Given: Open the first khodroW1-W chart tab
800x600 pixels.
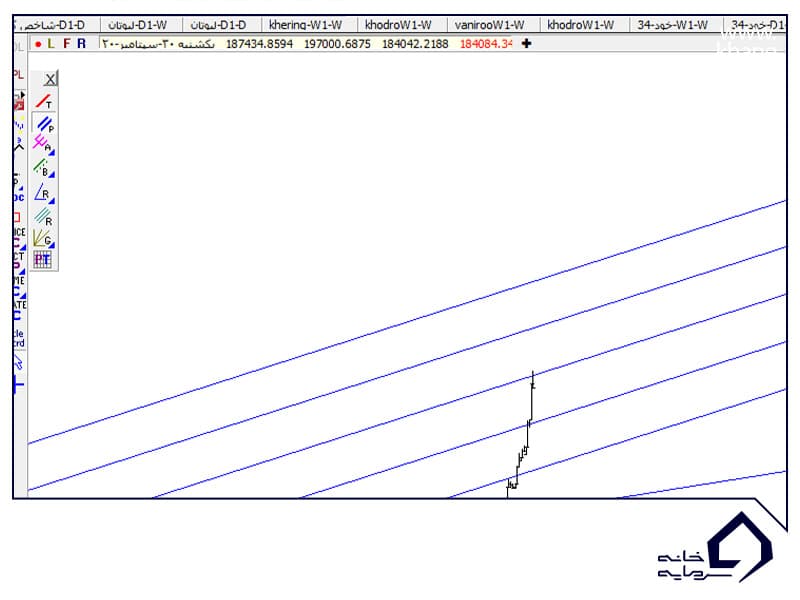Looking at the screenshot, I should (x=398, y=24).
